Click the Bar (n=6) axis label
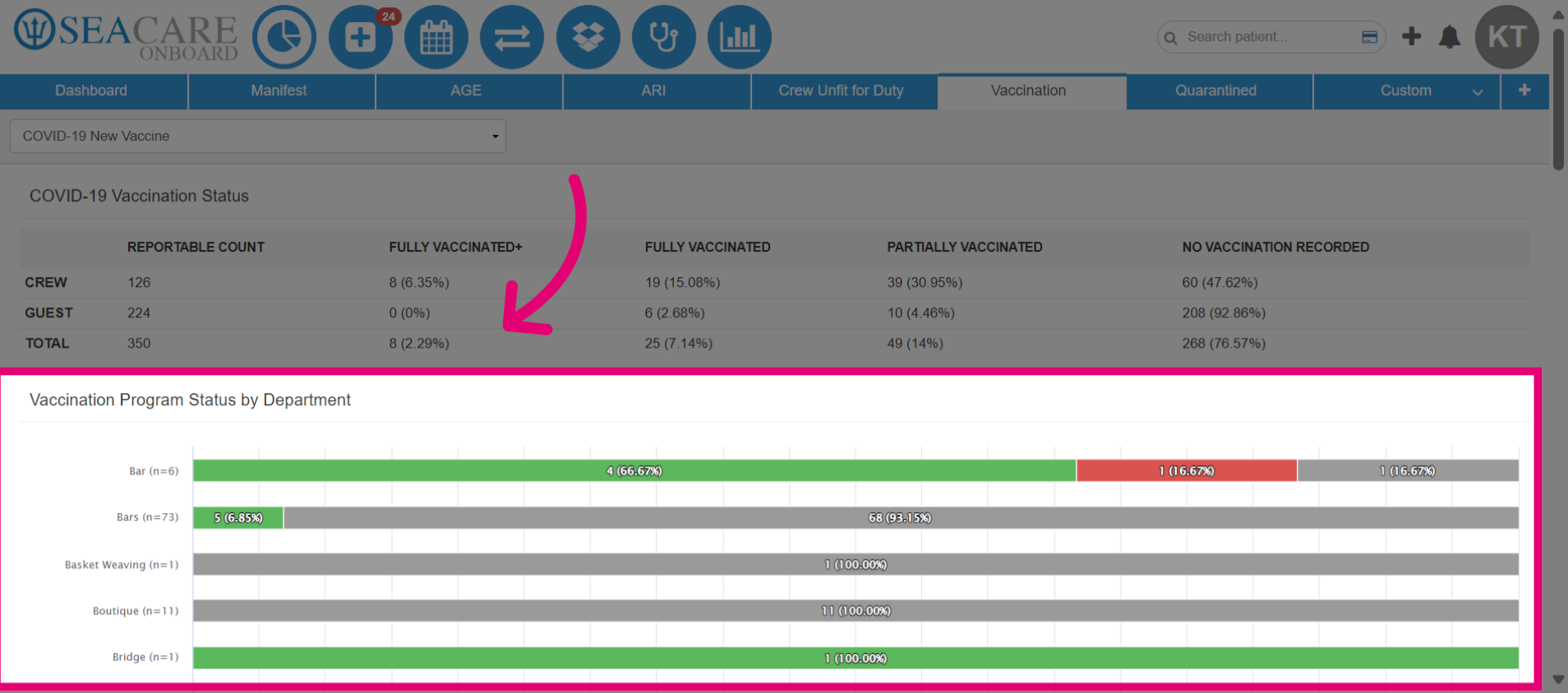 pos(154,472)
